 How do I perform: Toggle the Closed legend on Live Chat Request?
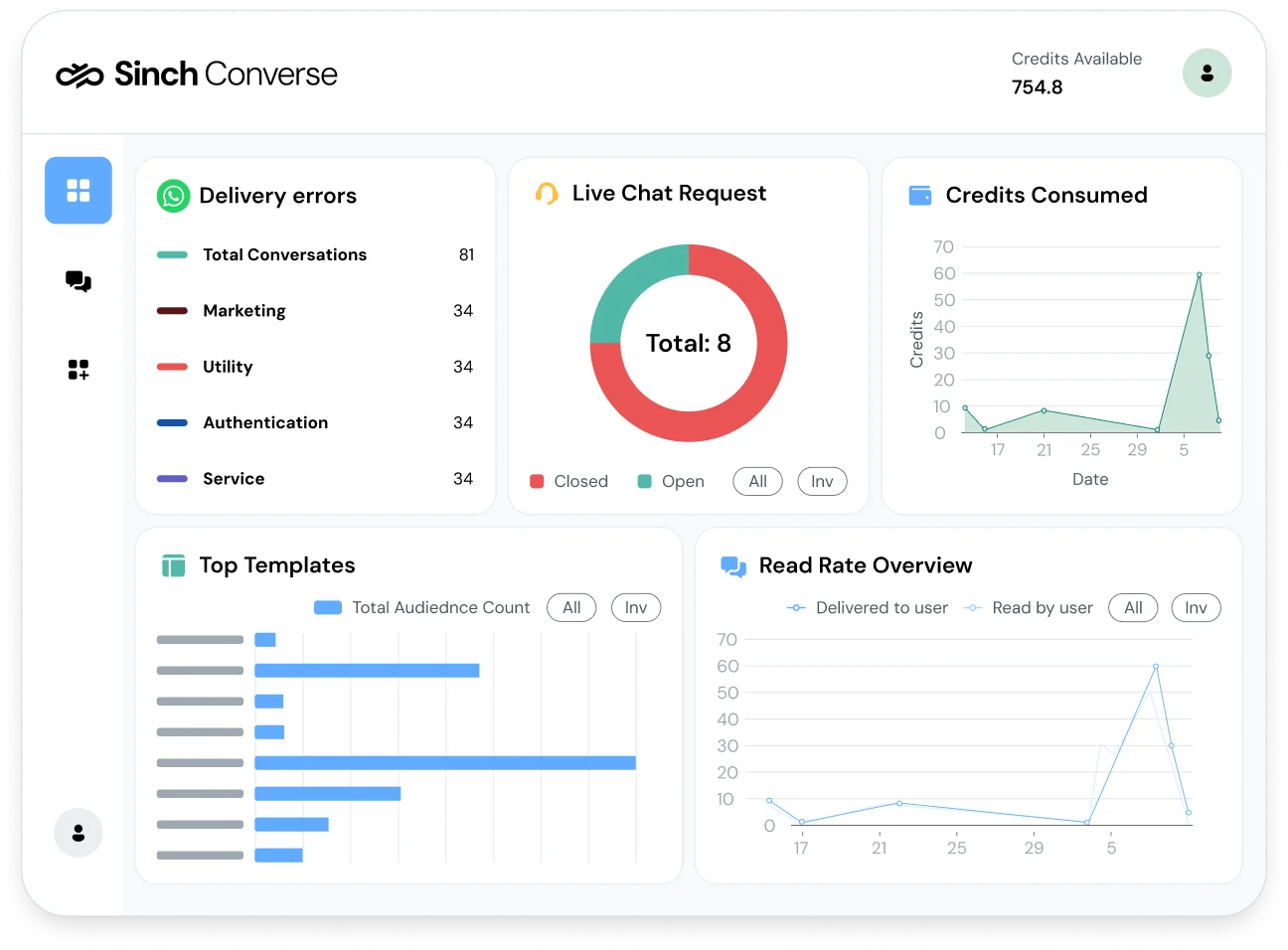[568, 481]
